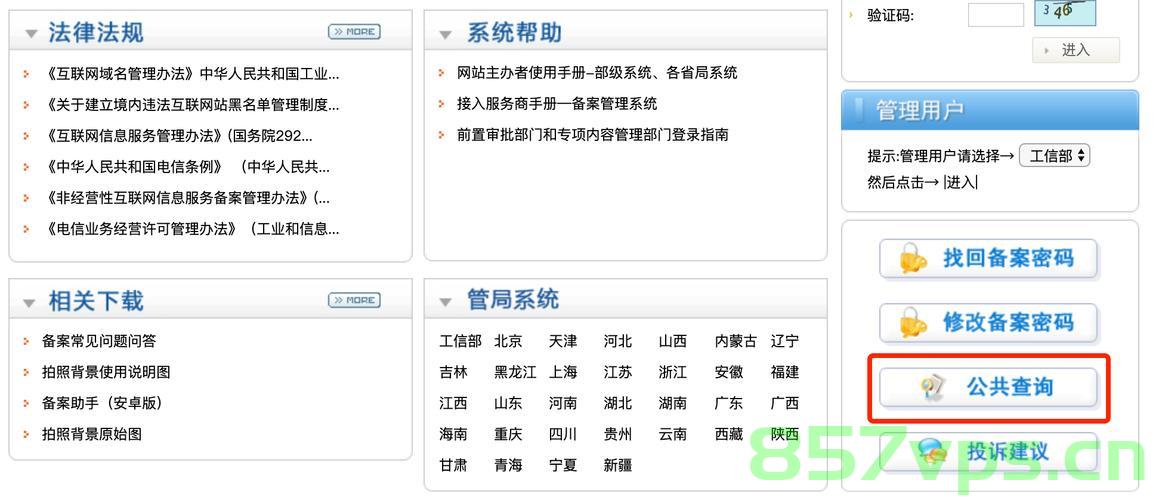
Task: Select 福建 in 管局系统 list
Action: pyautogui.click(x=785, y=373)
